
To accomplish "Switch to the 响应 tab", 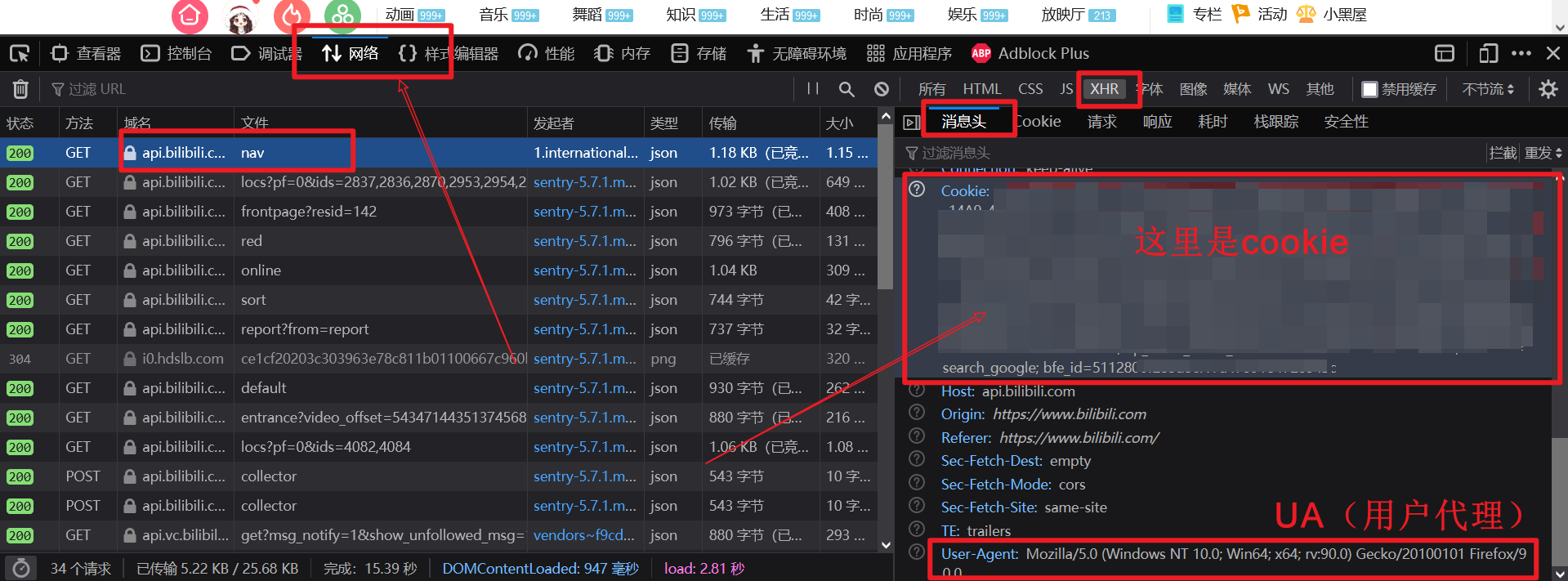I will point(1157,122).
